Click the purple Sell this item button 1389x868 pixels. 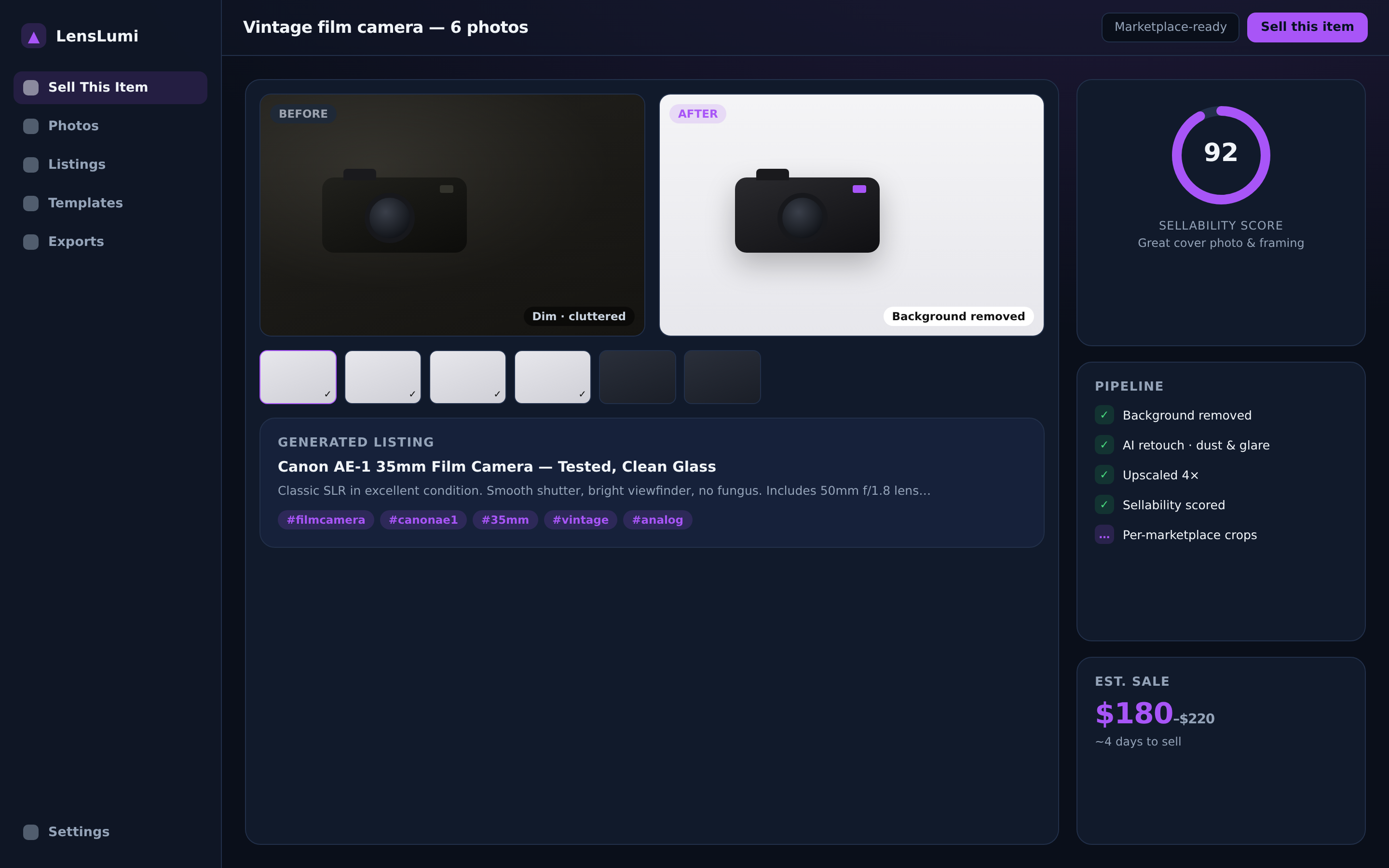[1307, 27]
